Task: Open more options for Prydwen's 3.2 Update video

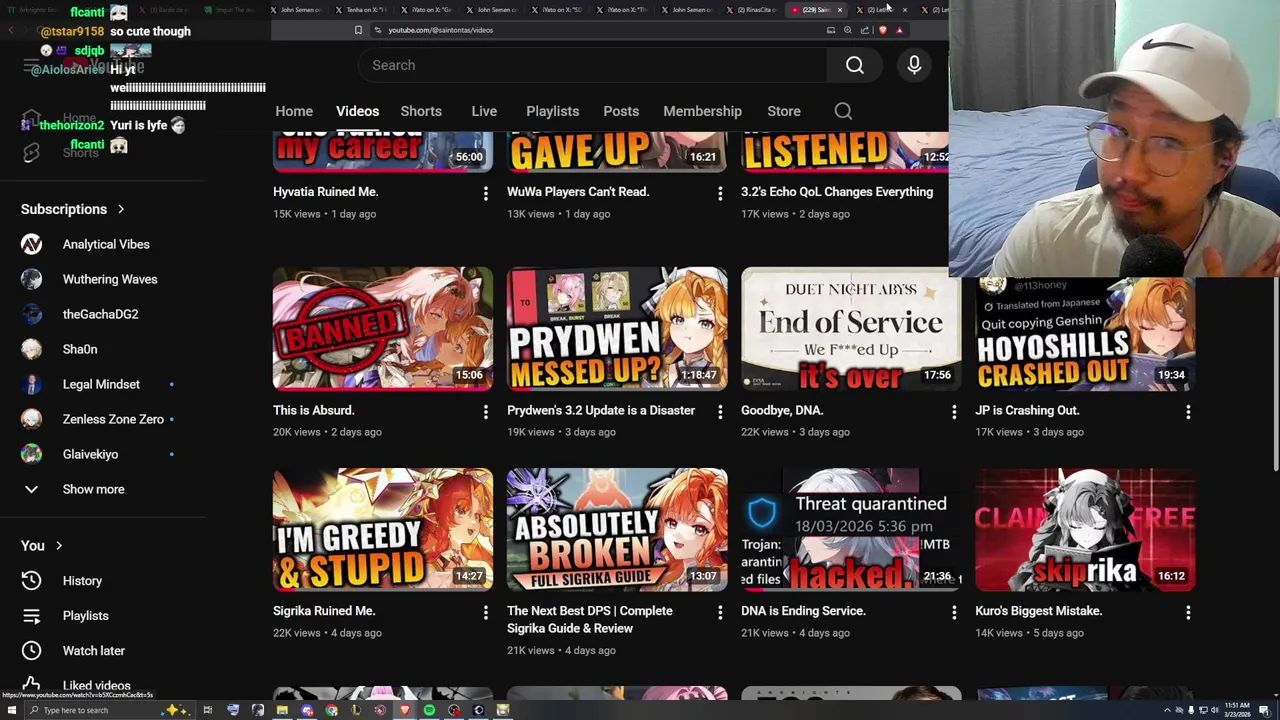Action: pyautogui.click(x=720, y=411)
